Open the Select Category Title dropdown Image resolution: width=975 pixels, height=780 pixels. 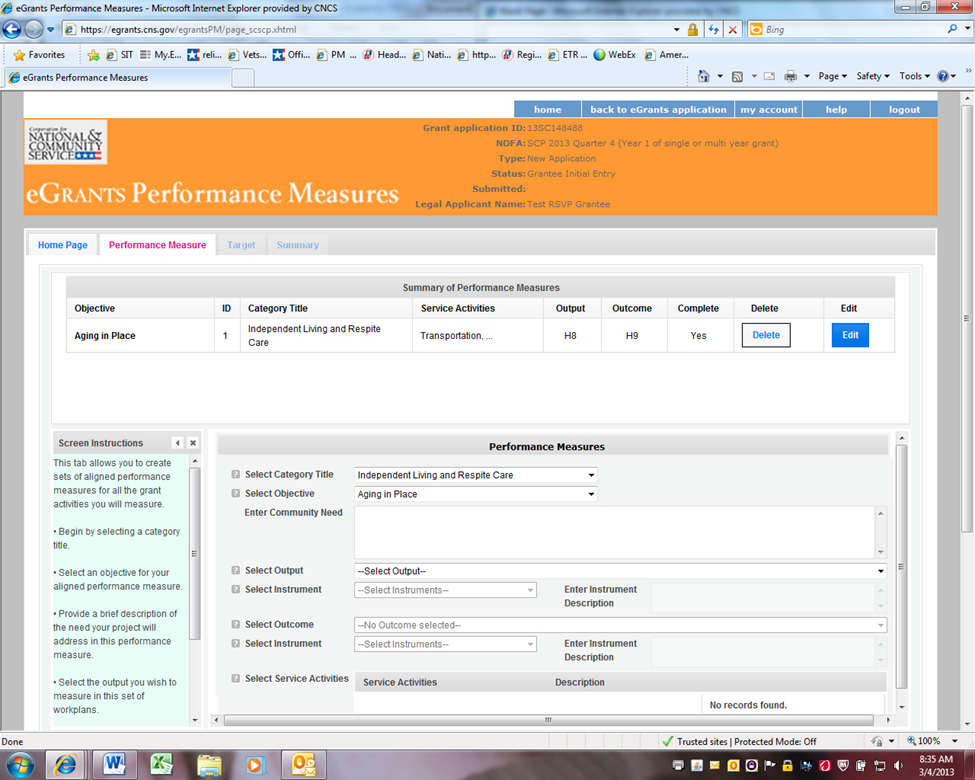point(475,475)
